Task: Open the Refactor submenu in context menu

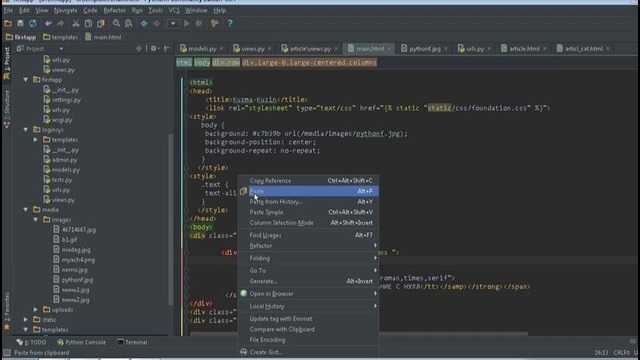Action: click(x=309, y=246)
